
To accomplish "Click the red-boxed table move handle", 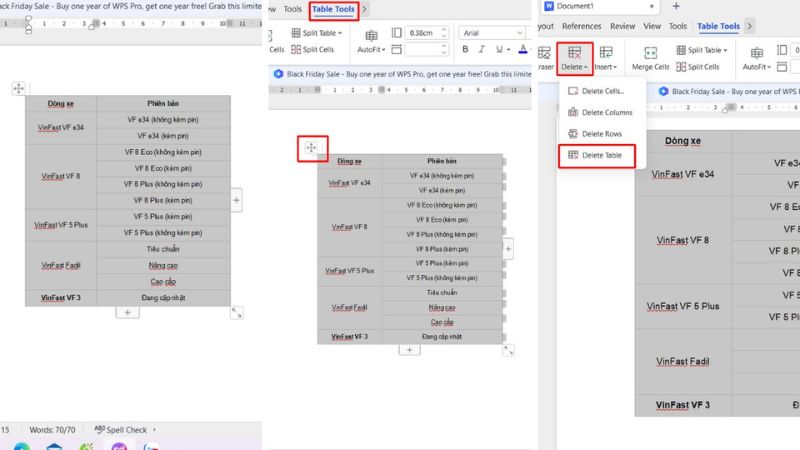I will [311, 148].
